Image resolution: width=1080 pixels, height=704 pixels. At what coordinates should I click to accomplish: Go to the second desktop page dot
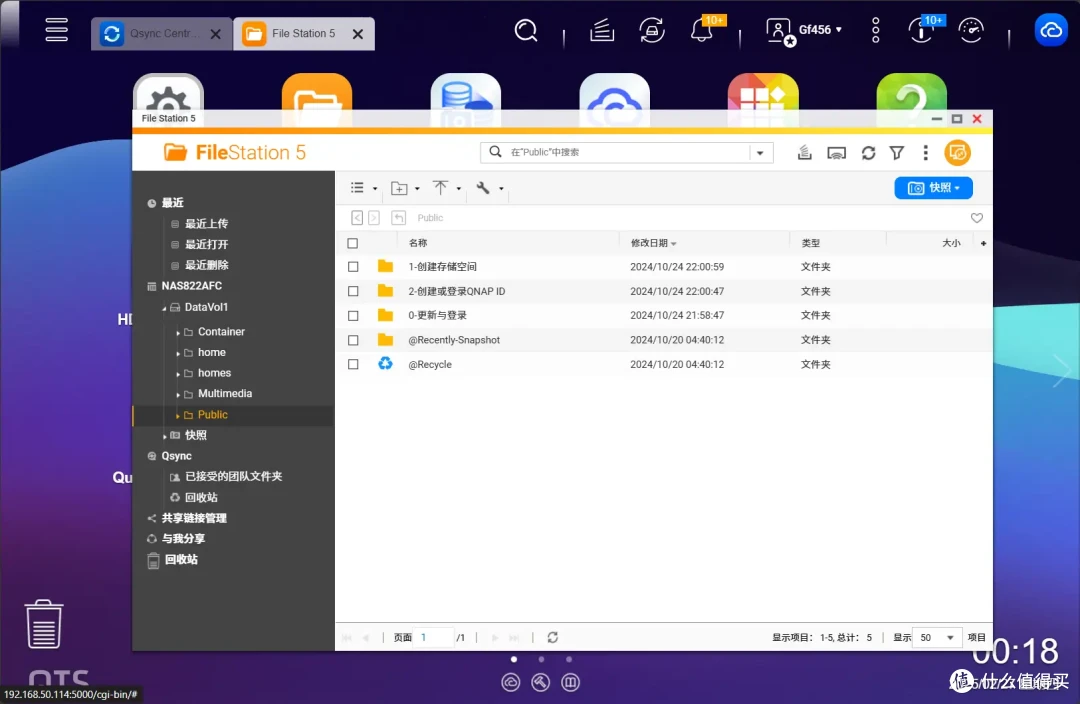point(541,659)
